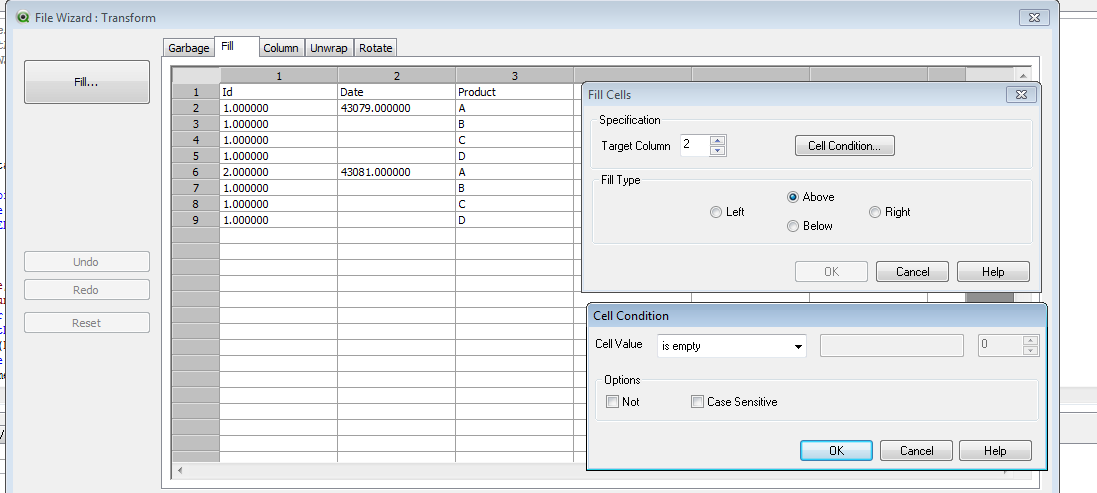
Task: Increase Target Column with up arrow
Action: (x=718, y=140)
